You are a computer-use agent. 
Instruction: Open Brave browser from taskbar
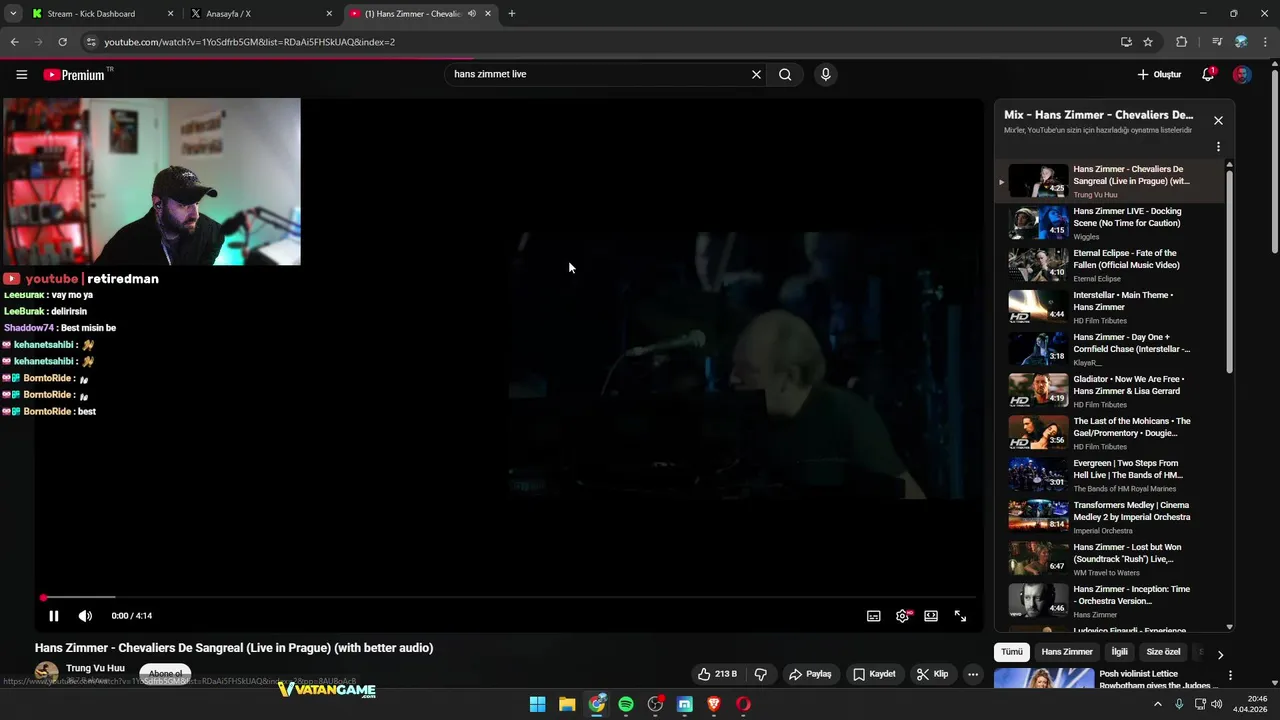pyautogui.click(x=714, y=704)
